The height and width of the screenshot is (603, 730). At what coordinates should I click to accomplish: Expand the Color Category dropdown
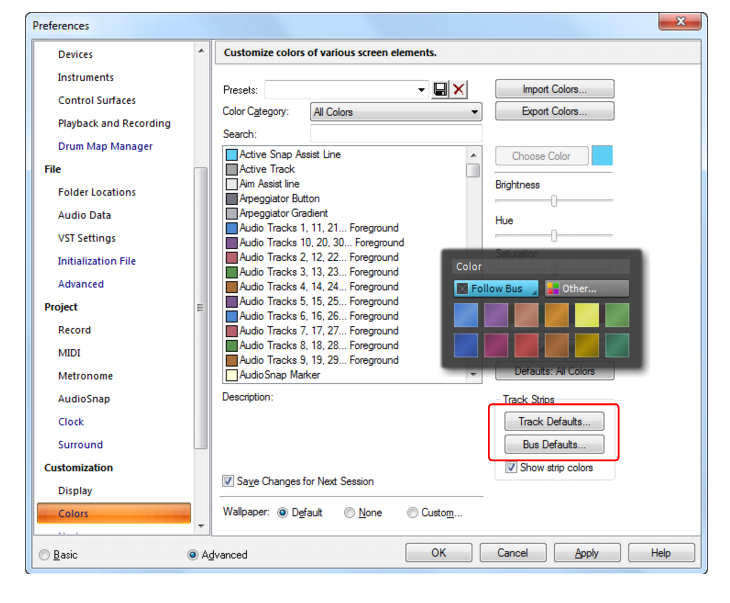474,112
